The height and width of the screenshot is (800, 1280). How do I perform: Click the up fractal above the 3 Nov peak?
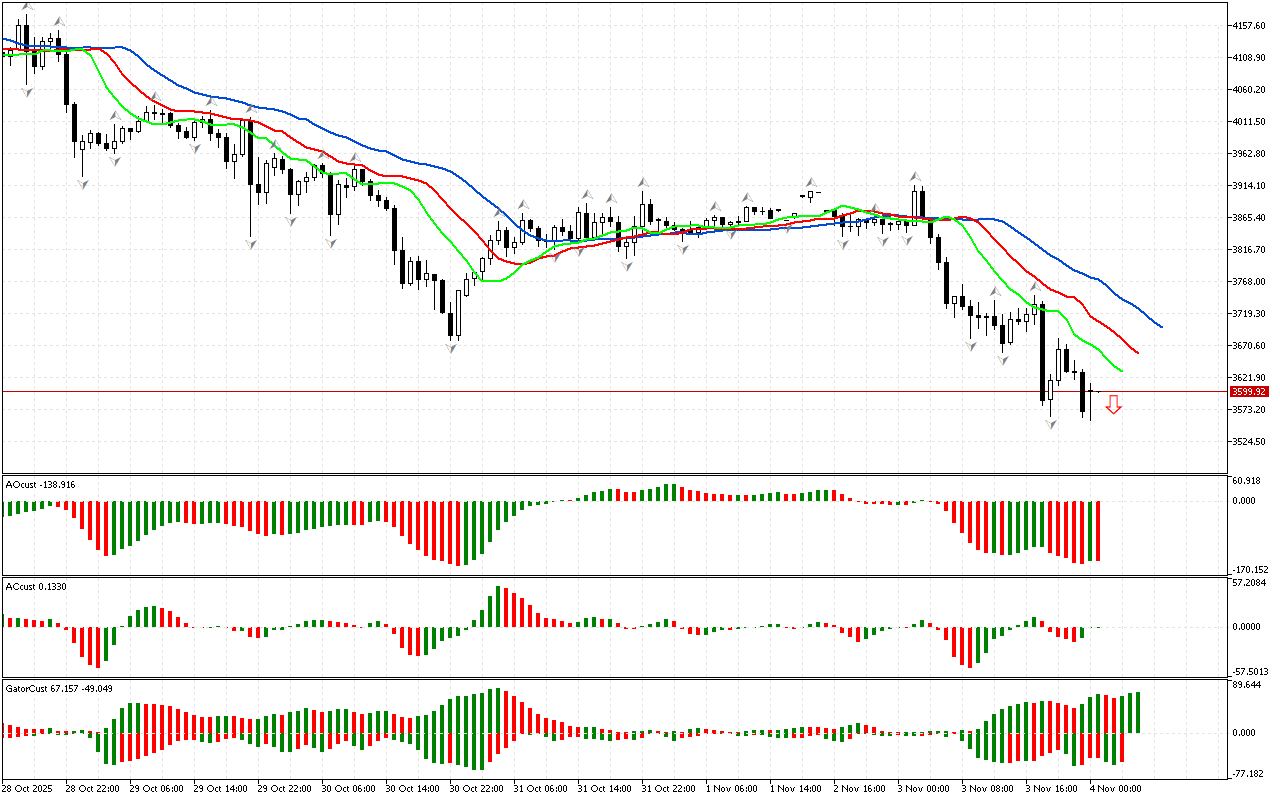point(916,177)
